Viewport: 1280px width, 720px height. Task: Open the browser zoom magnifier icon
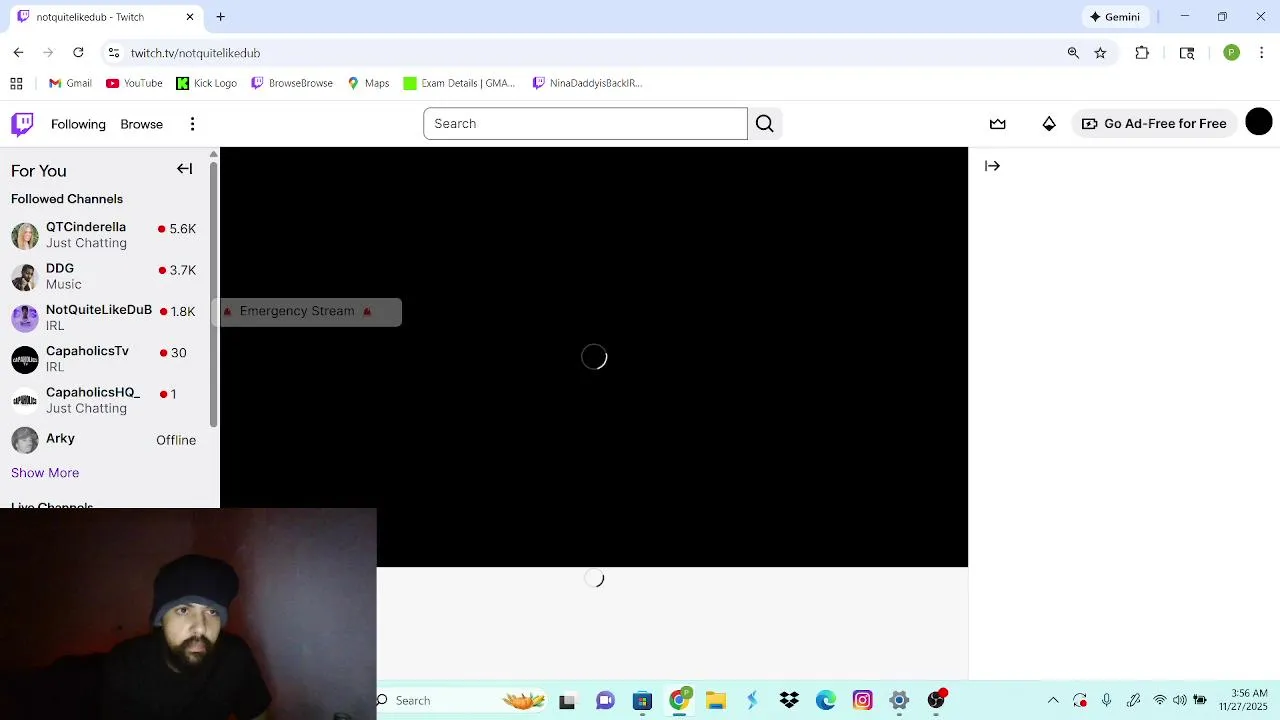(1073, 53)
